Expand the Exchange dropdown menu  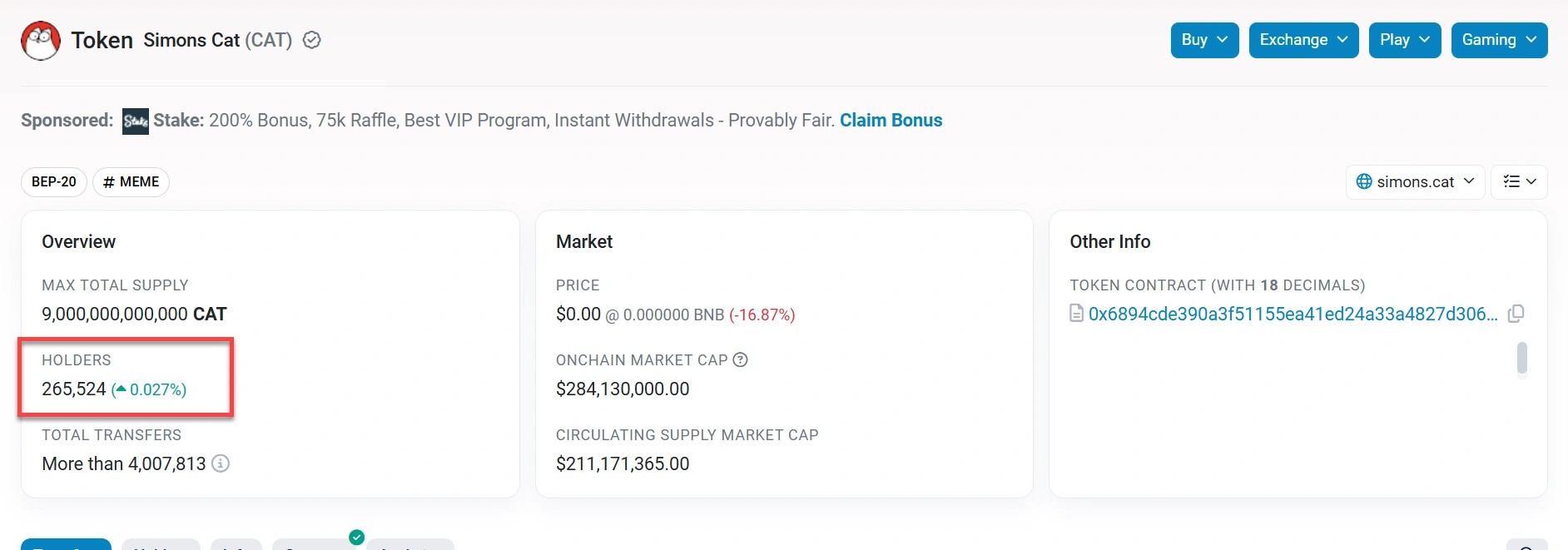point(1303,40)
